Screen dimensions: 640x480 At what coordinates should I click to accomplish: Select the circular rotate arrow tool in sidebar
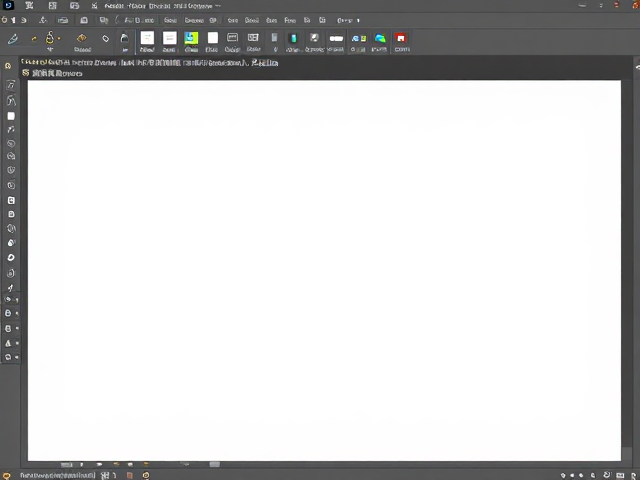tap(8, 357)
